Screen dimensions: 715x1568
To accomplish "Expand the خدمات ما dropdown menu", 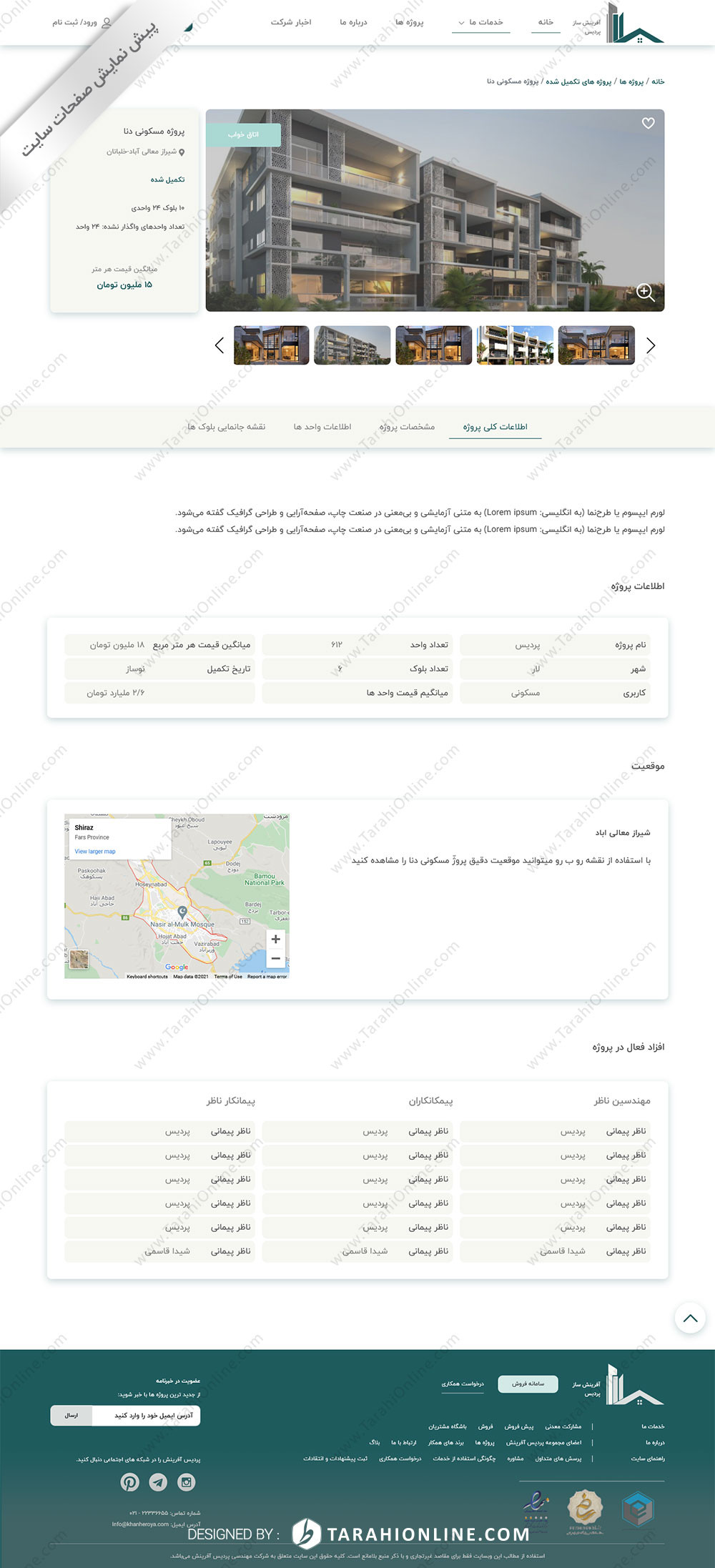I will pos(481,23).
